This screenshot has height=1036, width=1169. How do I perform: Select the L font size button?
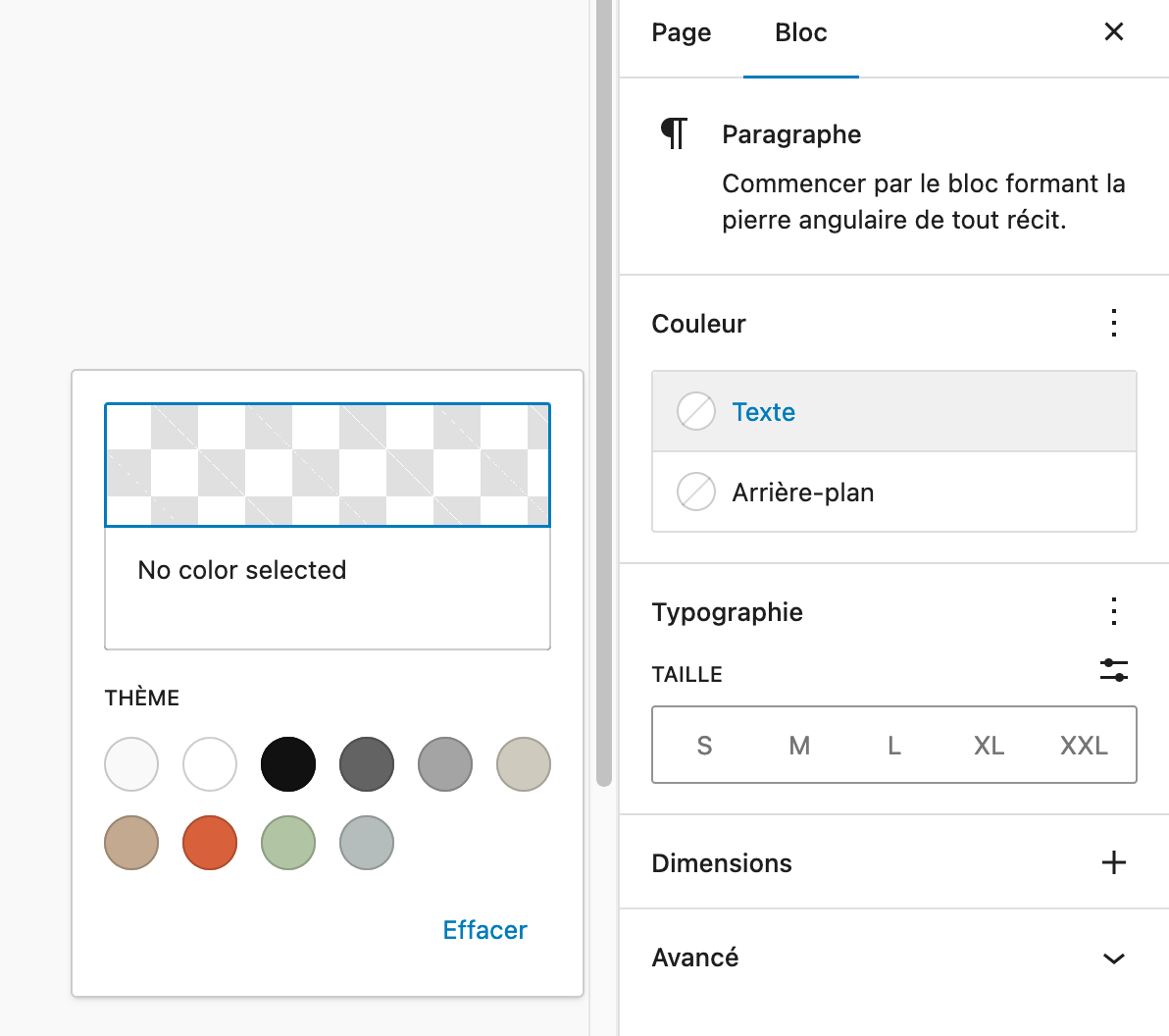click(x=893, y=745)
